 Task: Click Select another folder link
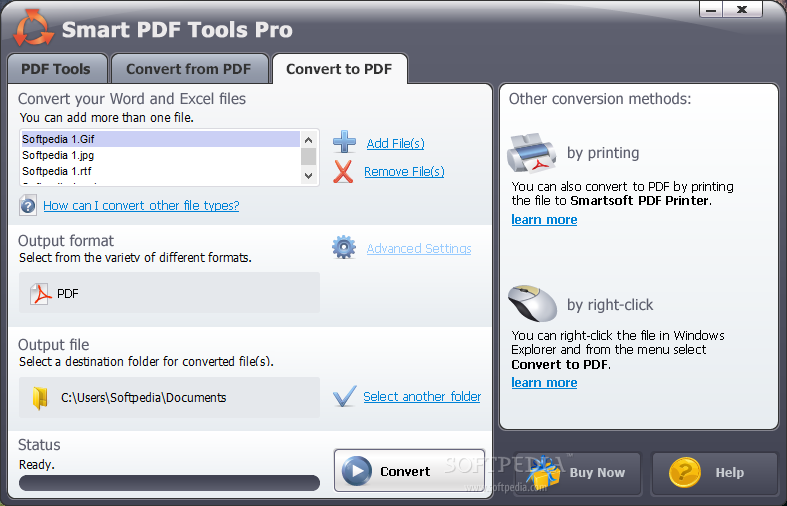point(422,397)
